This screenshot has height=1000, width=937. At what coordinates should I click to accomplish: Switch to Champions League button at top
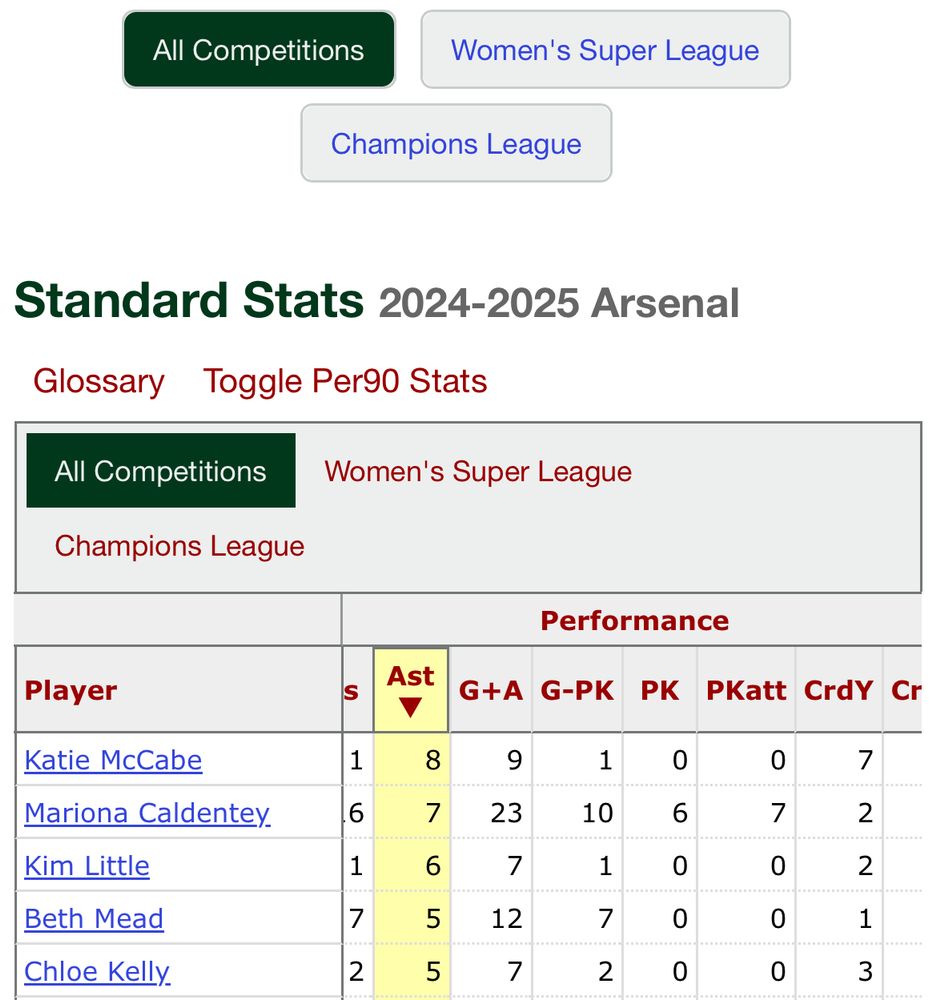coord(456,143)
